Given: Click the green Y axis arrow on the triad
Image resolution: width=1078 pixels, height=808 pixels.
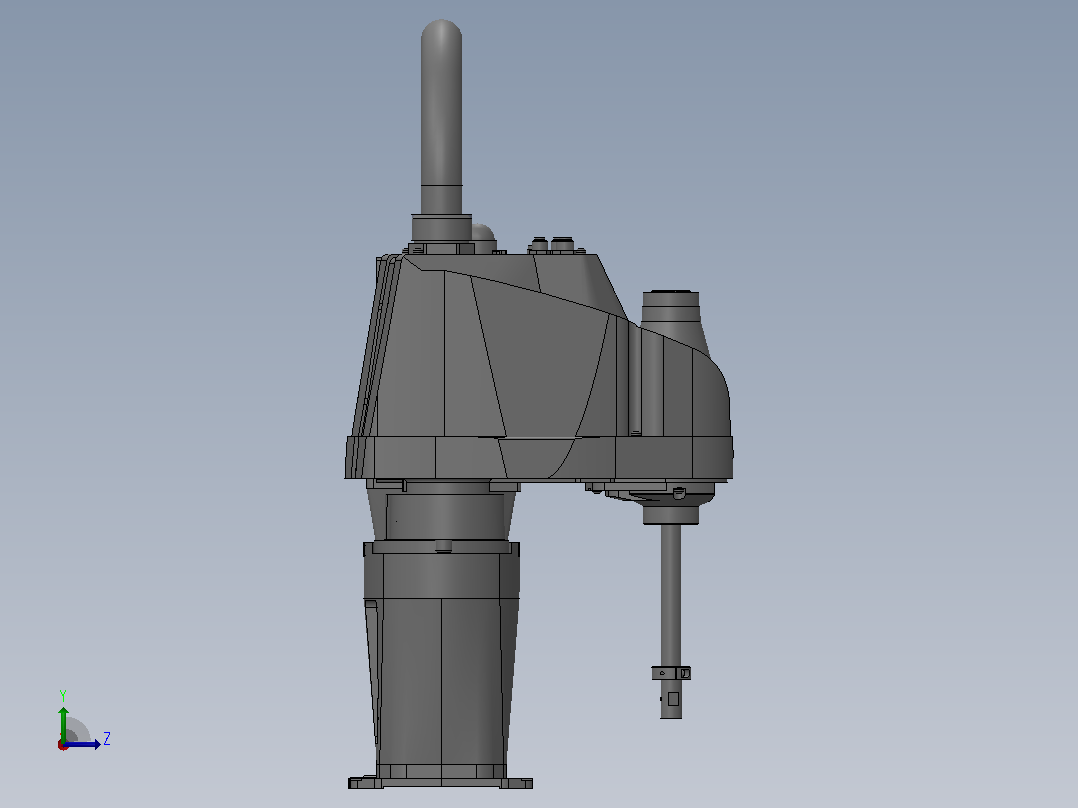Looking at the screenshot, I should coord(63,723).
